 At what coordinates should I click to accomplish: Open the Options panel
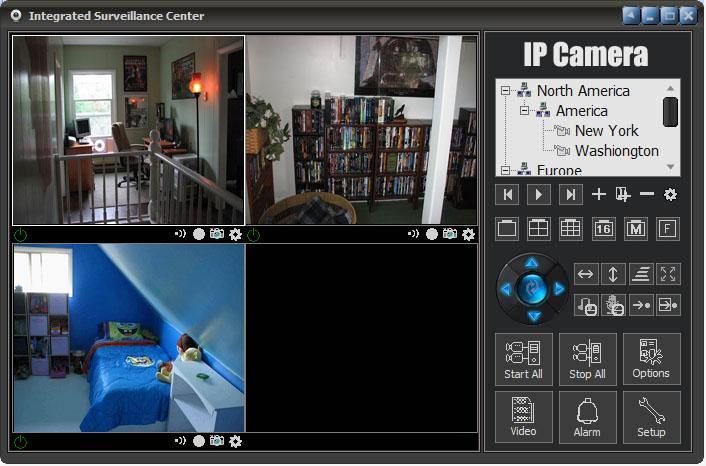pos(651,359)
